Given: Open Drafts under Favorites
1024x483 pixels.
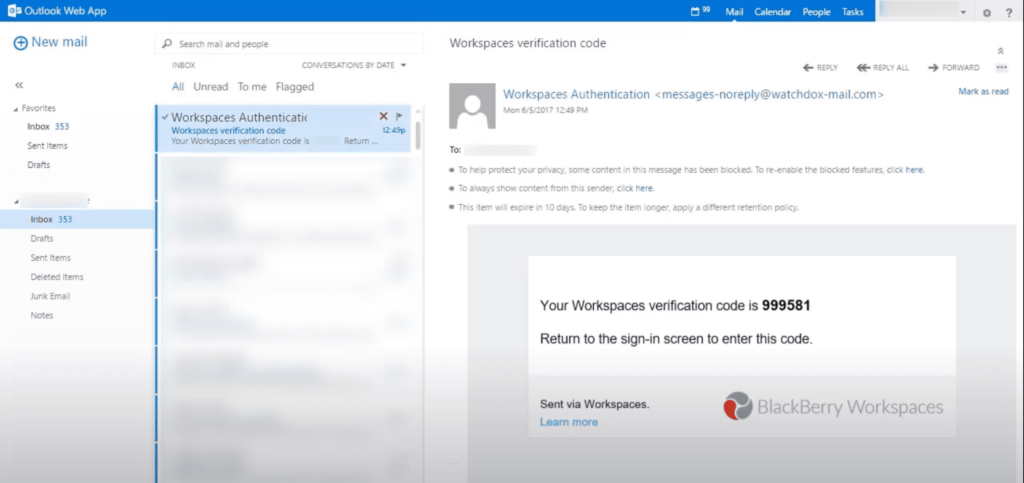Looking at the screenshot, I should (x=39, y=165).
